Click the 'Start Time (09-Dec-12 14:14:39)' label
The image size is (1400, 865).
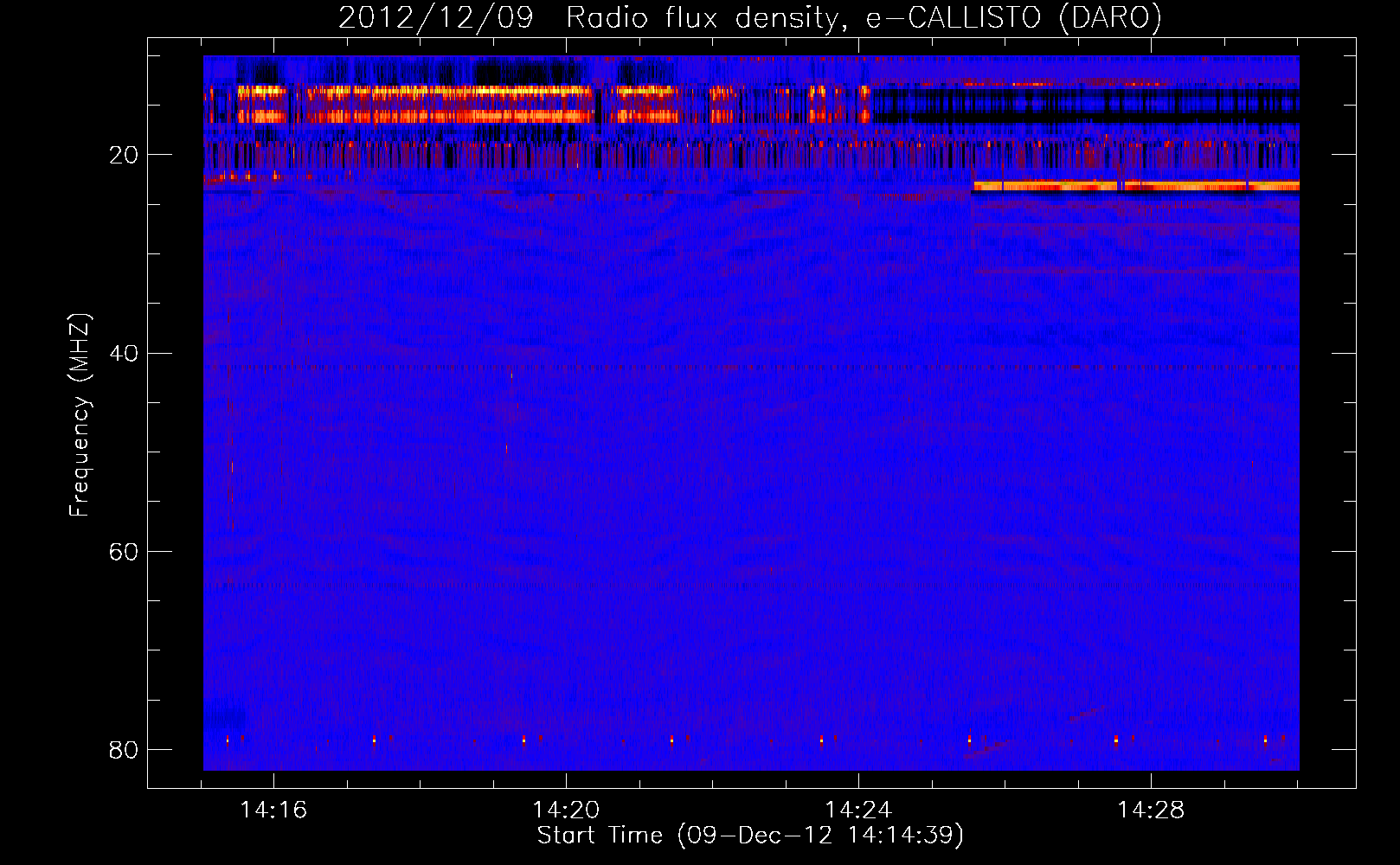tap(750, 836)
